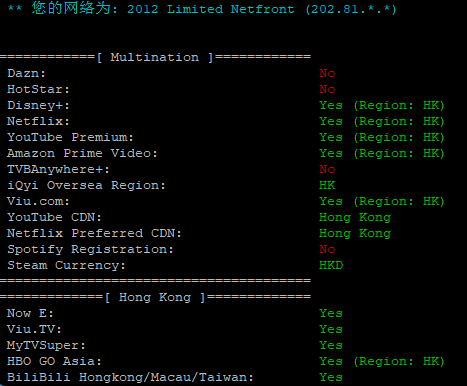Select the iQyi Oversea Region HK value
The width and height of the screenshot is (467, 386).
point(327,185)
